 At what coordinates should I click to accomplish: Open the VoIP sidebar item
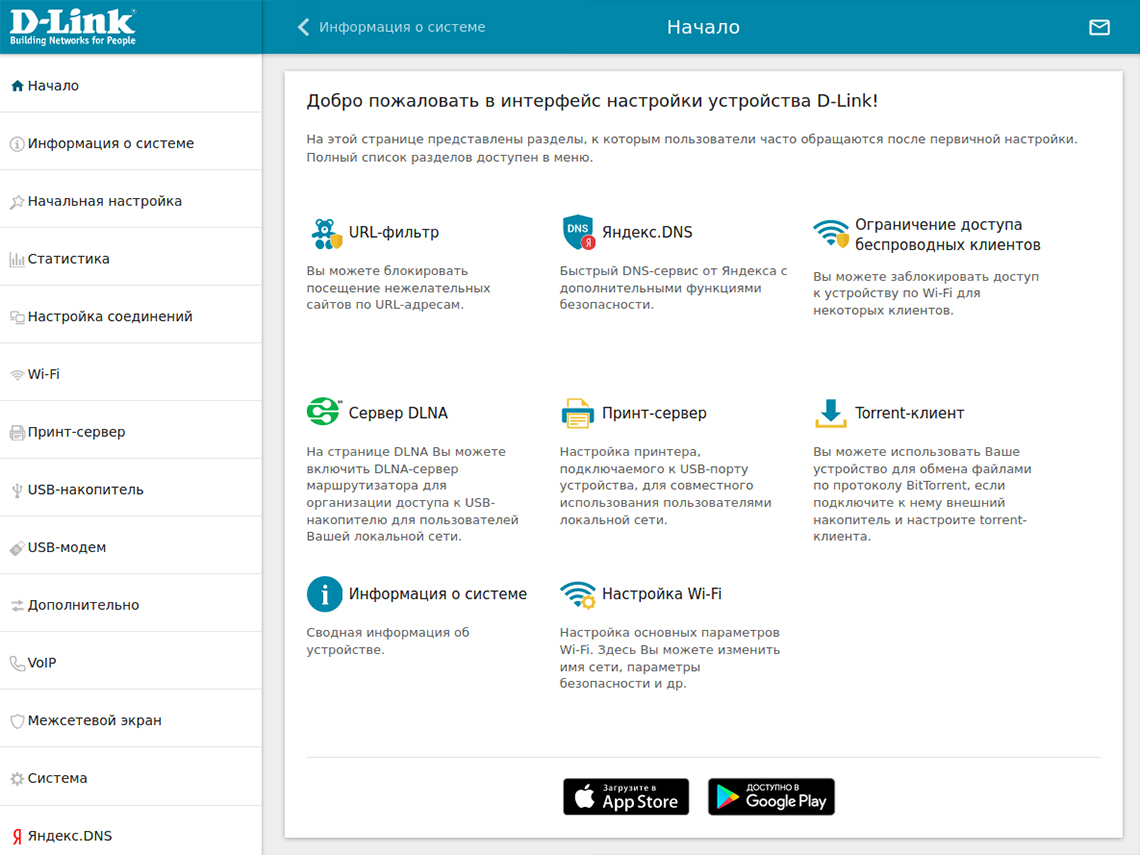(42, 663)
